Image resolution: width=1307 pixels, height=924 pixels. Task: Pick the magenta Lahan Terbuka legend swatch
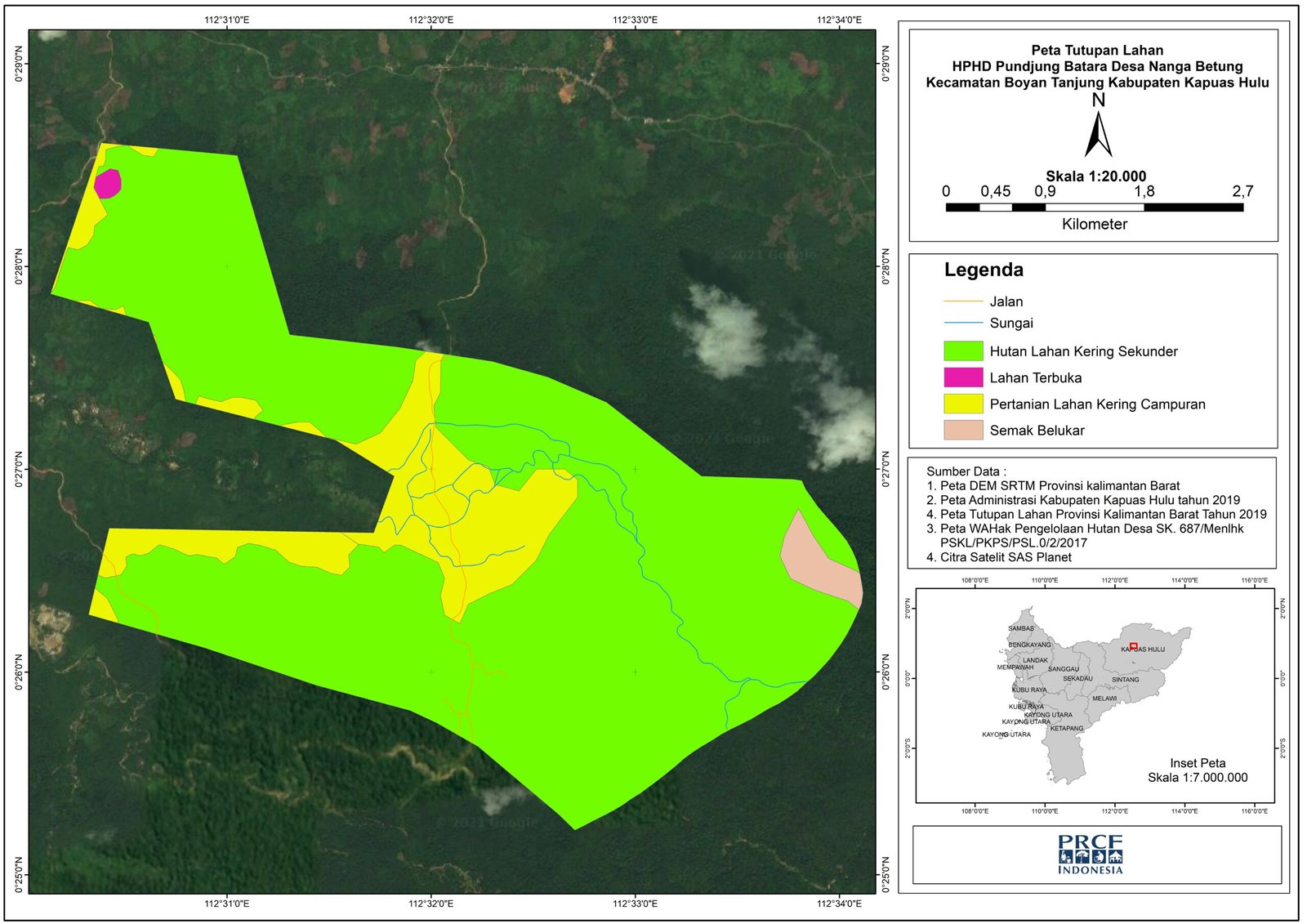click(x=963, y=377)
